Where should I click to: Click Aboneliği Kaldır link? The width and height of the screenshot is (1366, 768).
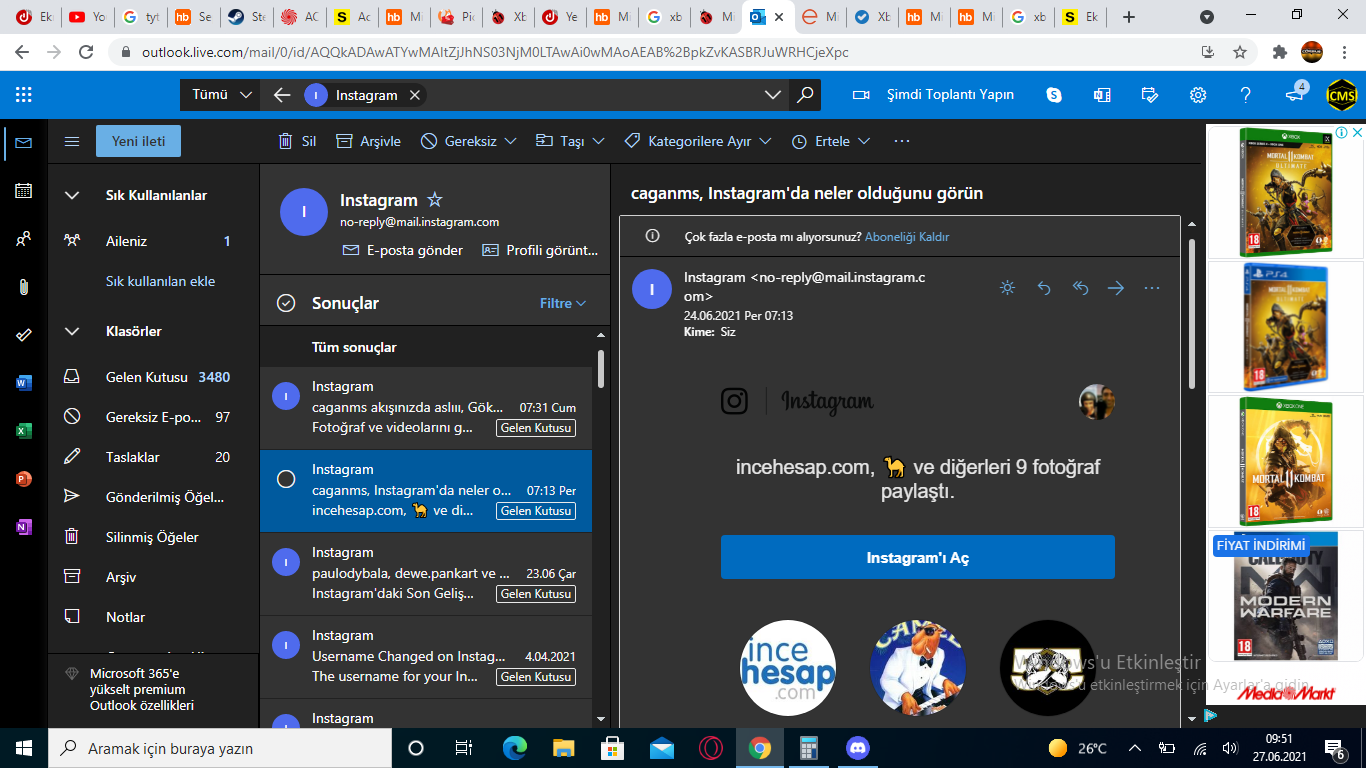point(907,237)
